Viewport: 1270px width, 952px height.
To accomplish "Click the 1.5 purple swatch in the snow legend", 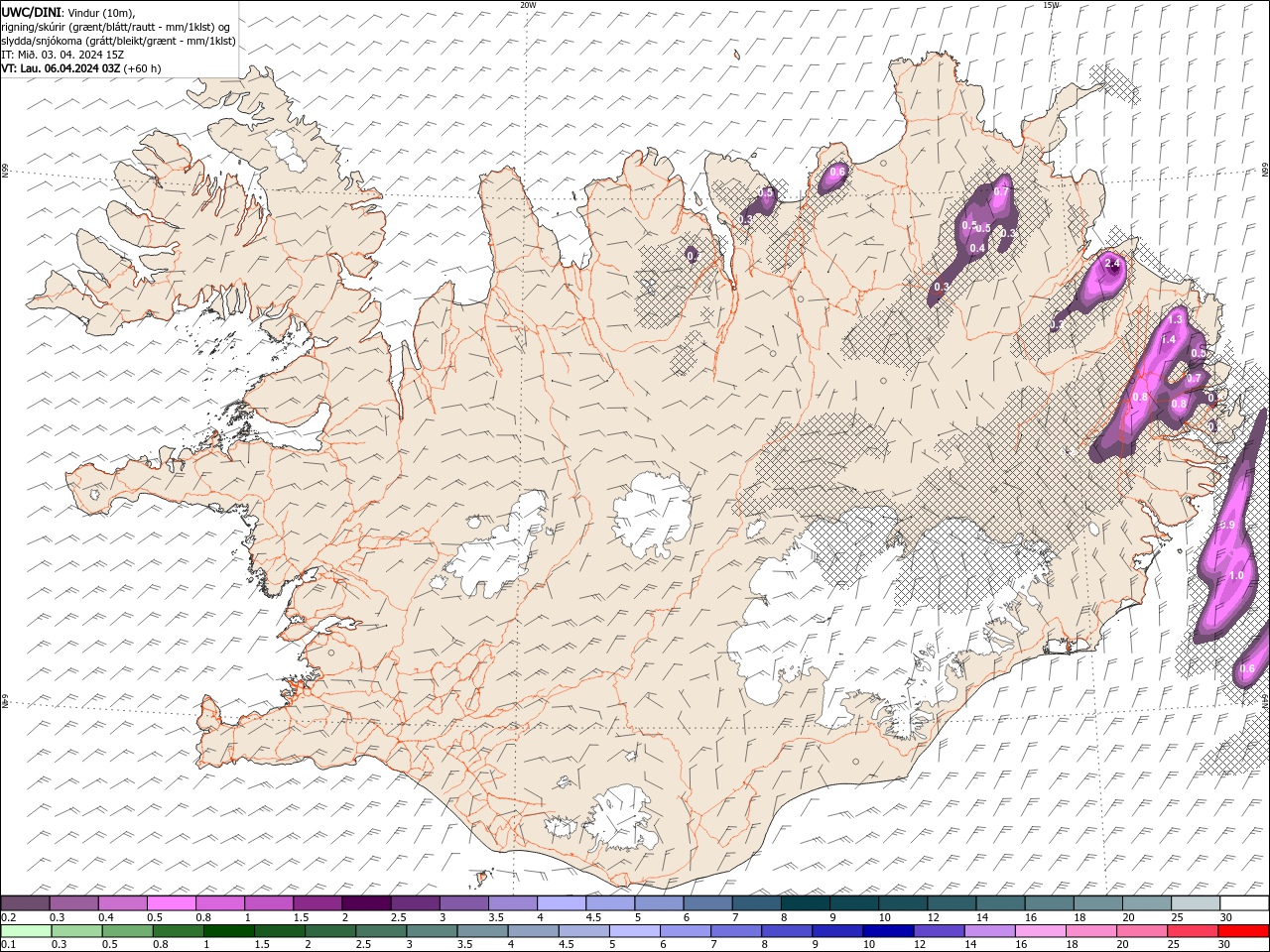I will (317, 903).
